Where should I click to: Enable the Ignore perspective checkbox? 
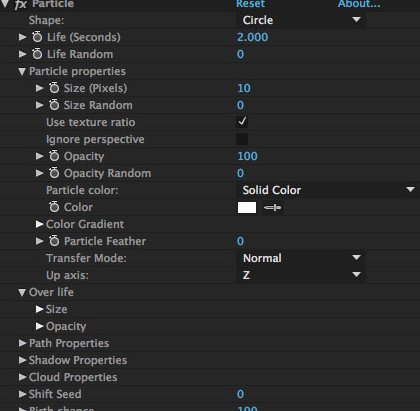242,139
